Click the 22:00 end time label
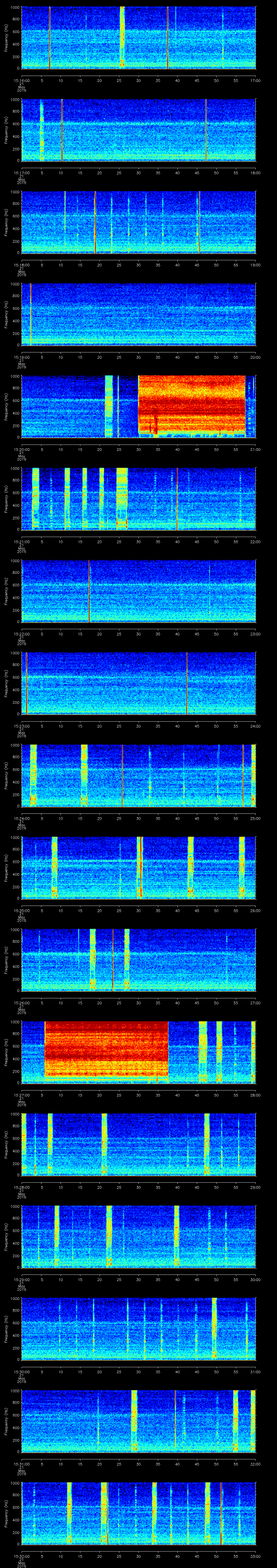The image size is (277, 1568). [255, 542]
